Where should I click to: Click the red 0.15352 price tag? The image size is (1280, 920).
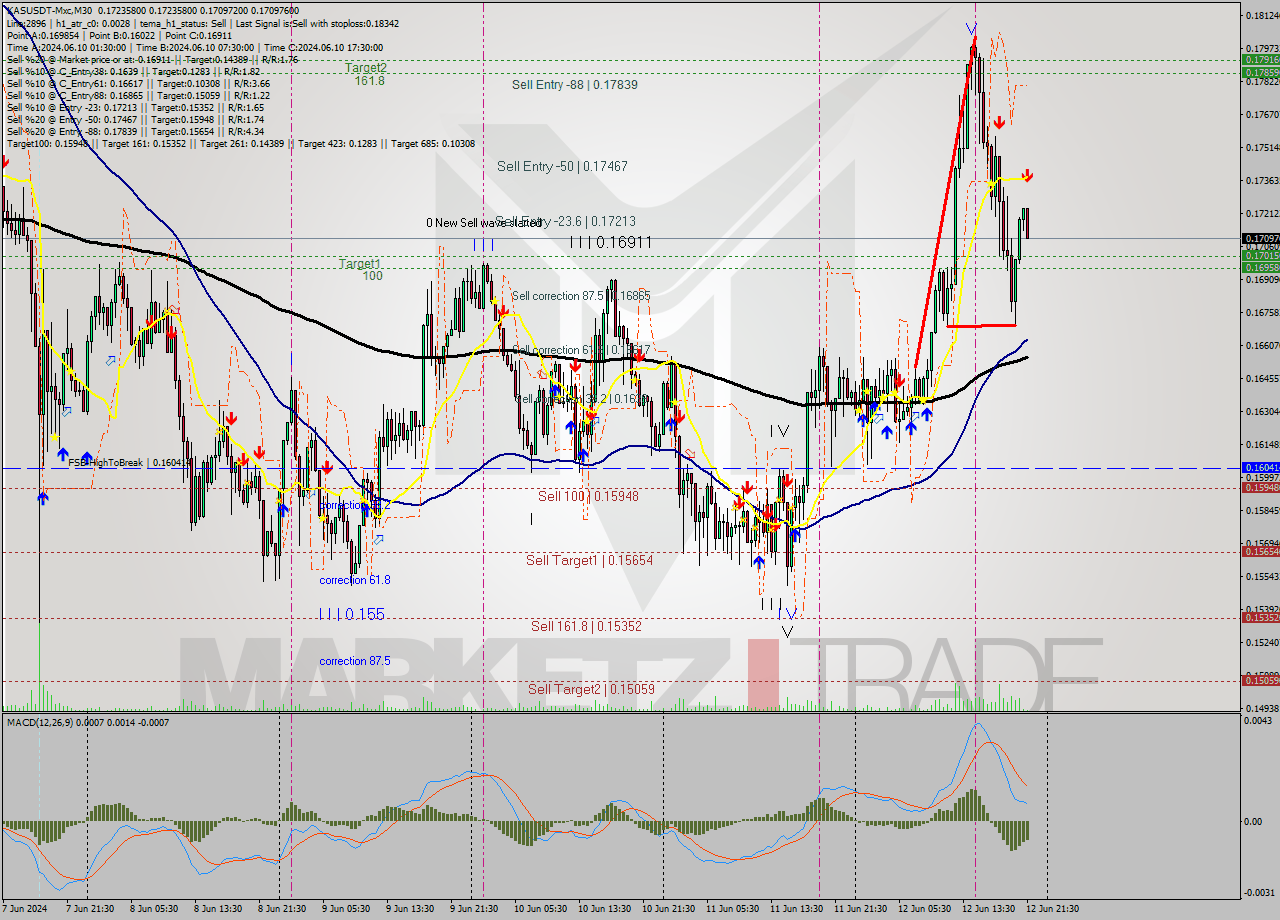pos(1260,617)
